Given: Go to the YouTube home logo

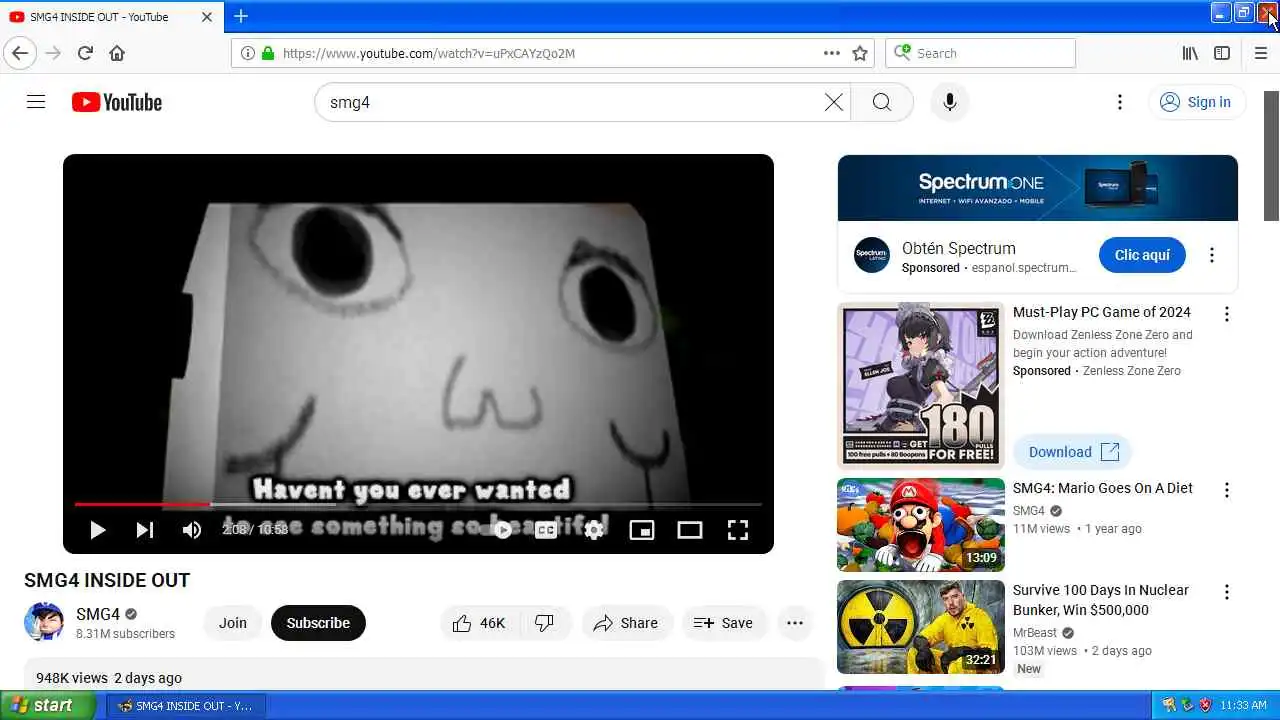Looking at the screenshot, I should coord(117,102).
